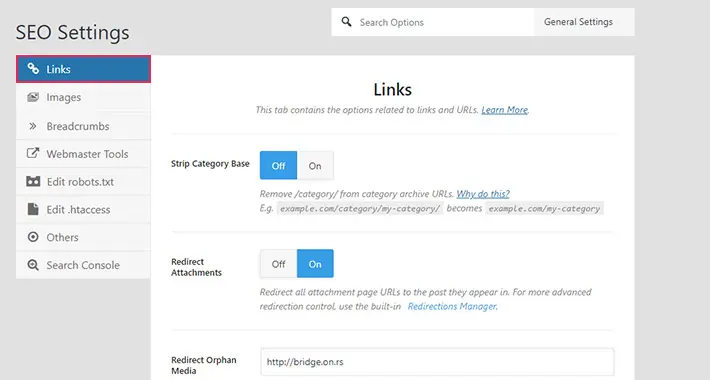710x380 pixels.
Task: Switch Redirect Attachments to Off
Action: click(x=278, y=264)
